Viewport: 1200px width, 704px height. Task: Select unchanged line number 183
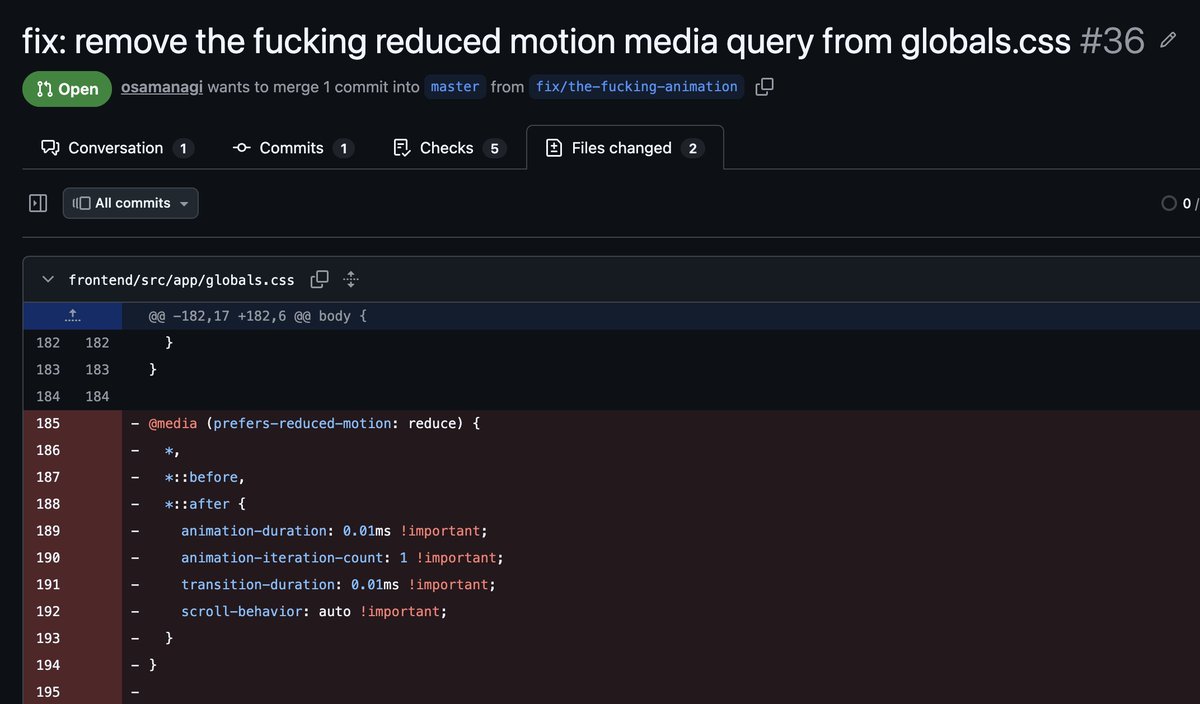tap(48, 370)
